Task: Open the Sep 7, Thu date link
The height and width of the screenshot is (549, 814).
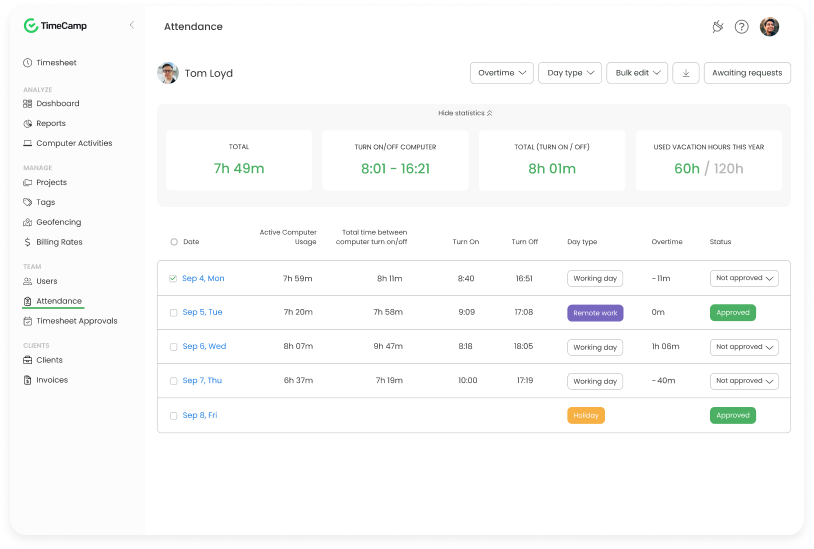Action: 202,381
